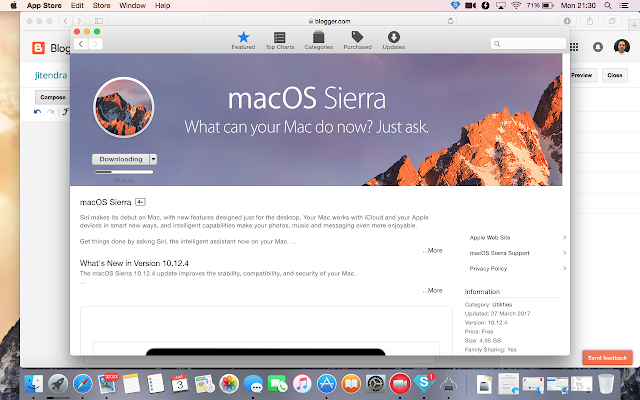Viewport: 640px width, 400px height.
Task: Open Notification Center from menu bar
Action: tap(624, 5)
